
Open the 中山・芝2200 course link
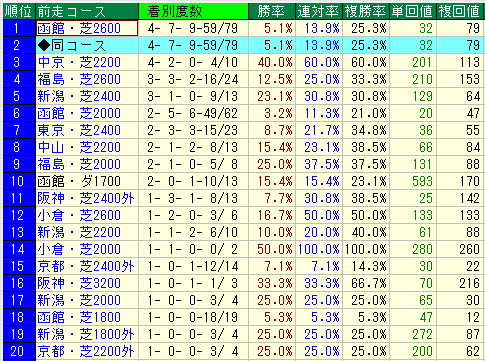pyautogui.click(x=79, y=147)
